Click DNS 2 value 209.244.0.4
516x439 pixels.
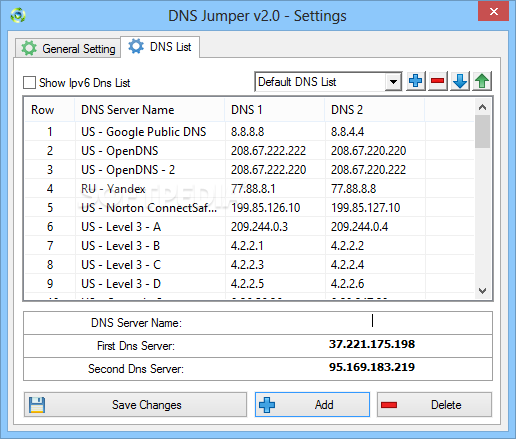359,227
